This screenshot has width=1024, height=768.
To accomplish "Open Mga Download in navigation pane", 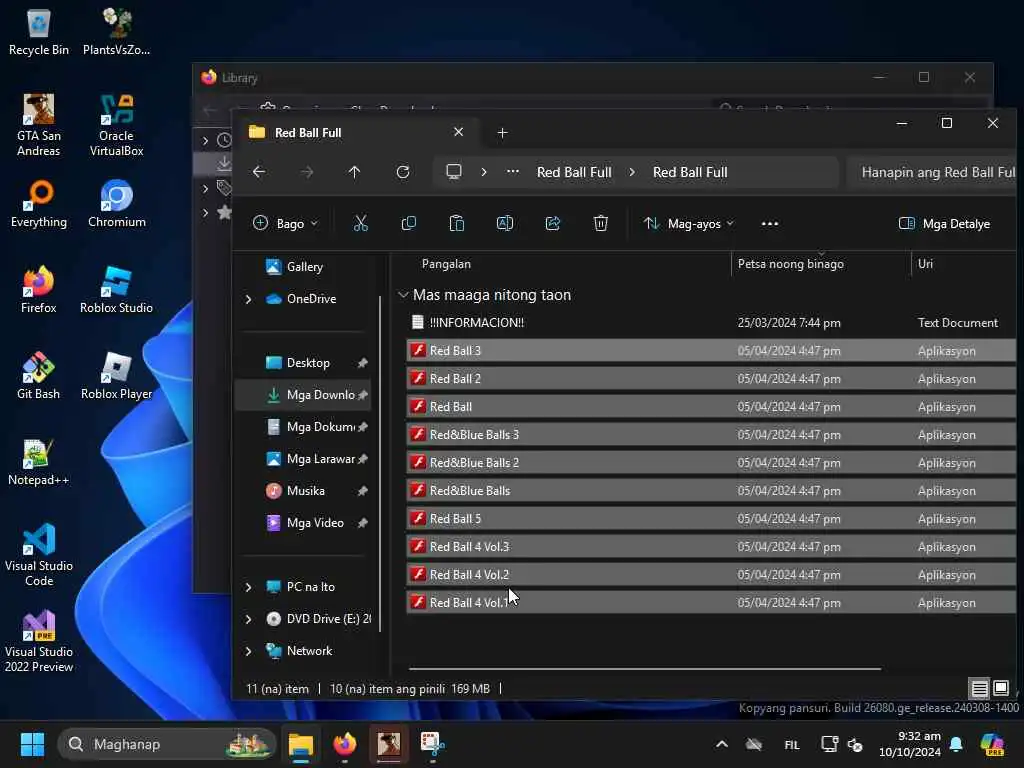I will coord(304,394).
